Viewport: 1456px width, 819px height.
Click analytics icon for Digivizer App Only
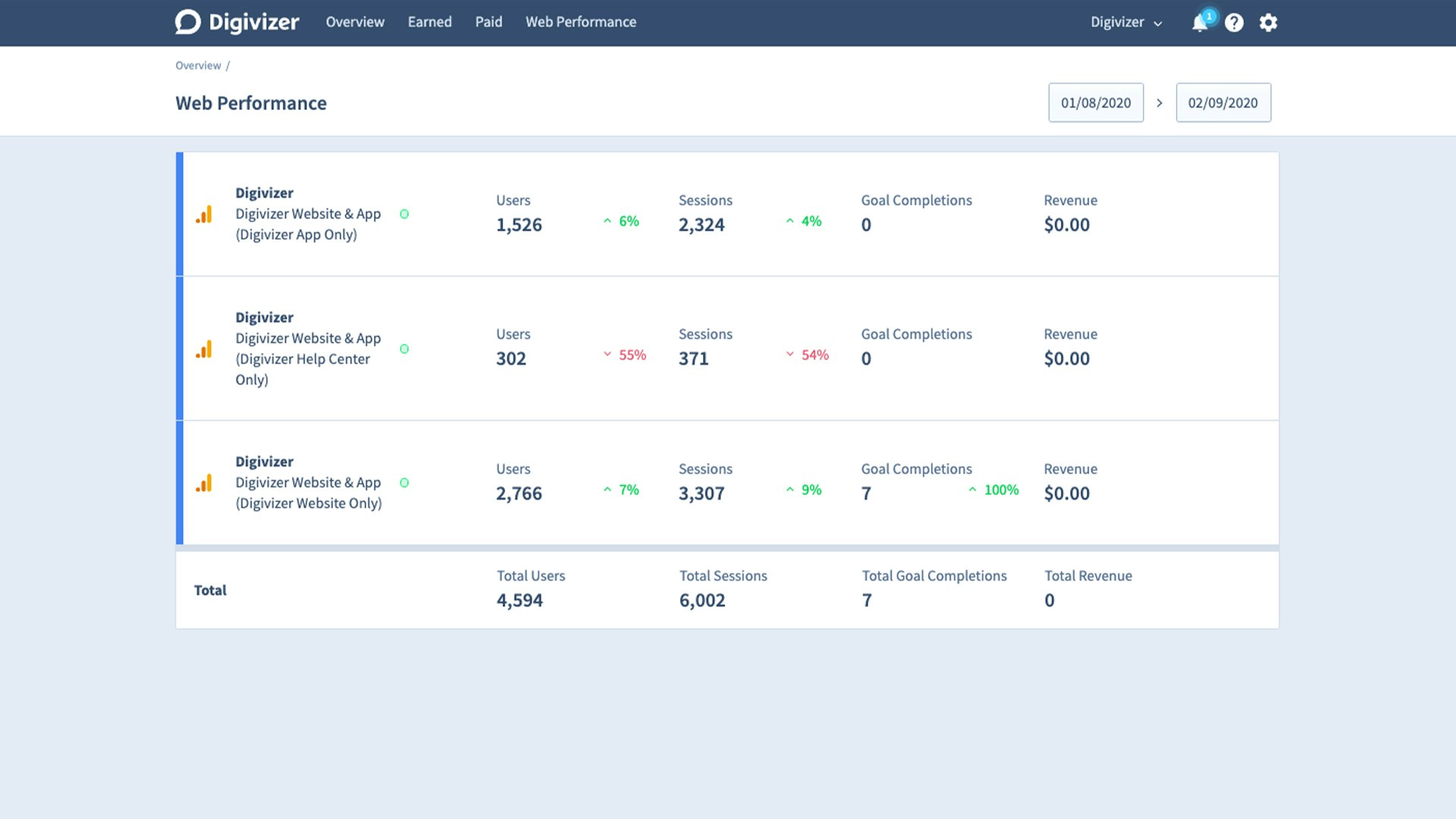(x=204, y=215)
